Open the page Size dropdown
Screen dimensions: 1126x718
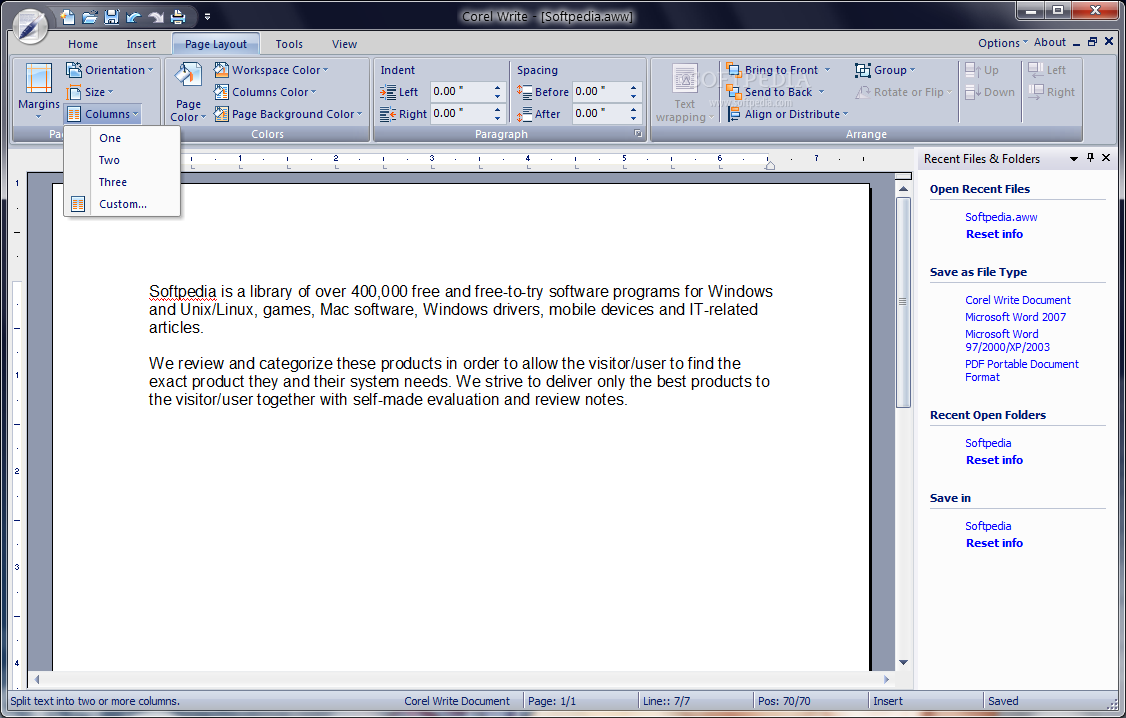90,92
